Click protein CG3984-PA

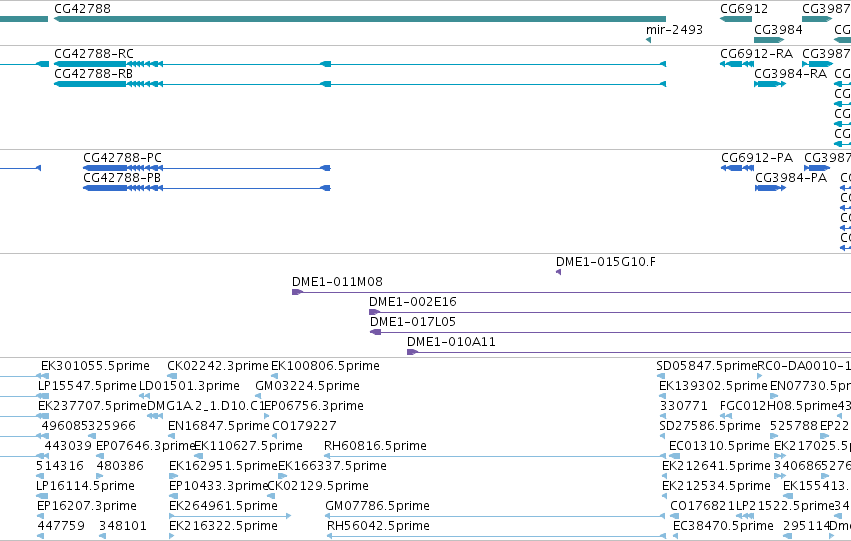tap(770, 188)
